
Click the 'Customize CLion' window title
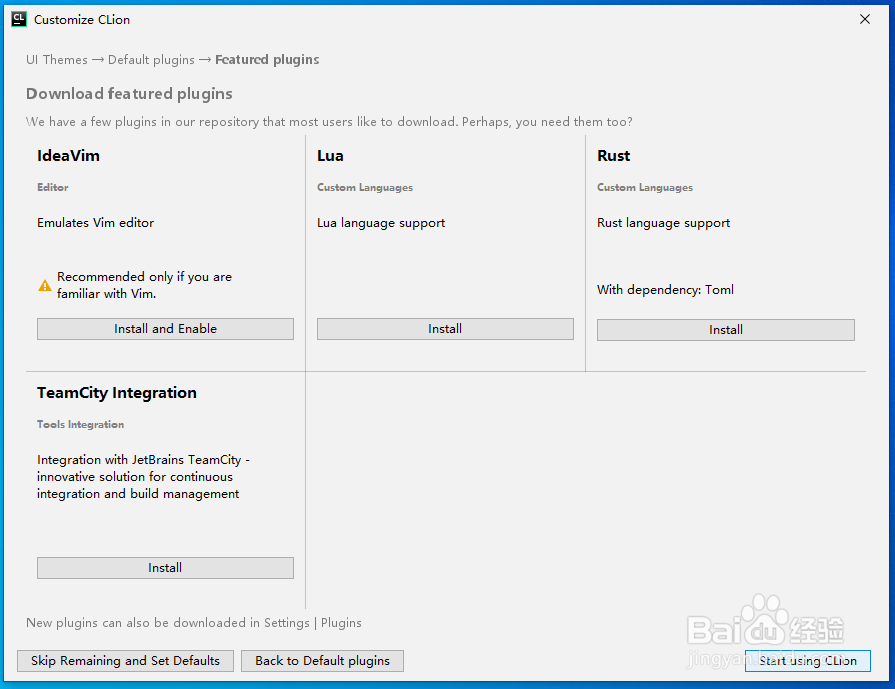[82, 19]
